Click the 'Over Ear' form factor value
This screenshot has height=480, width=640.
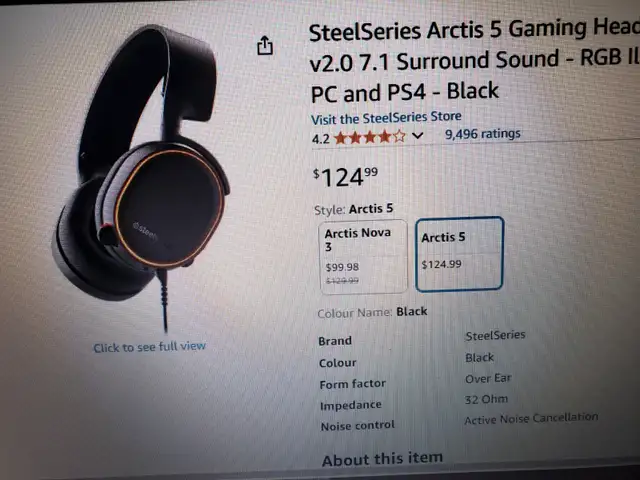coord(488,378)
